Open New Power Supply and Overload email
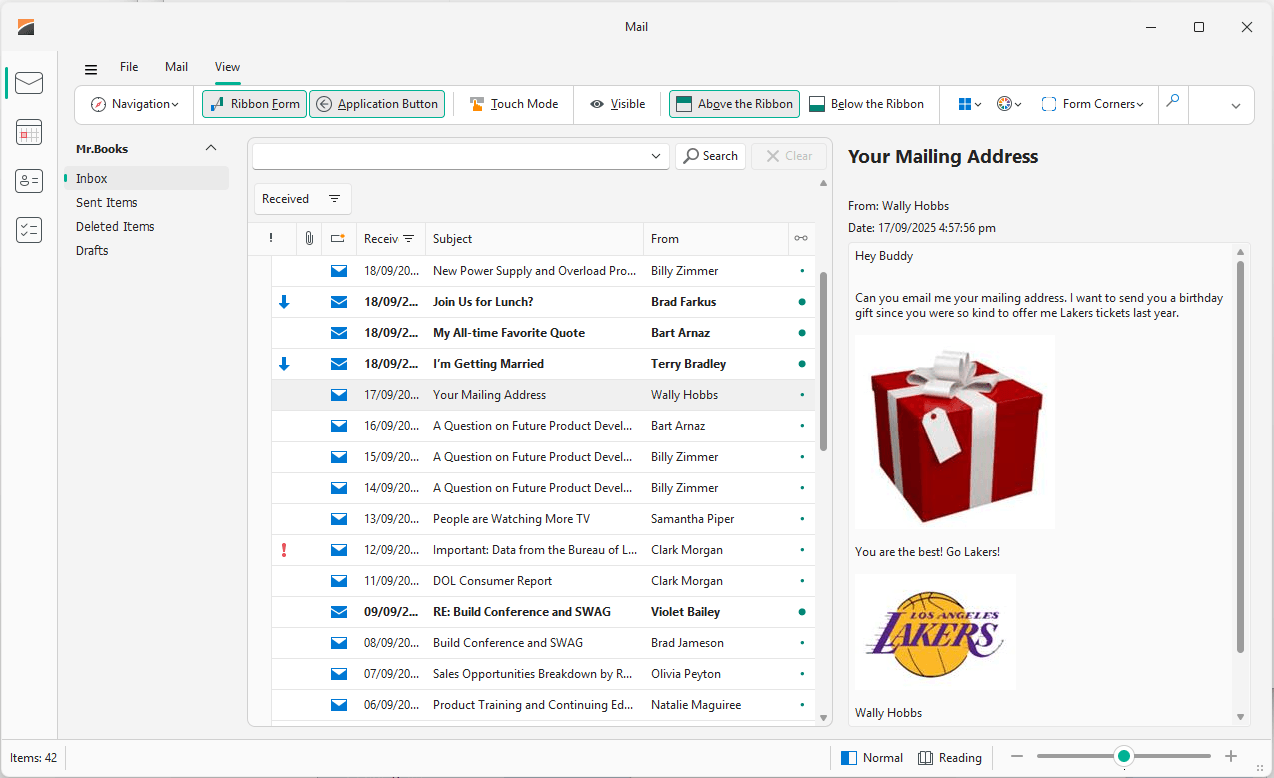This screenshot has height=778, width=1274. point(543,270)
